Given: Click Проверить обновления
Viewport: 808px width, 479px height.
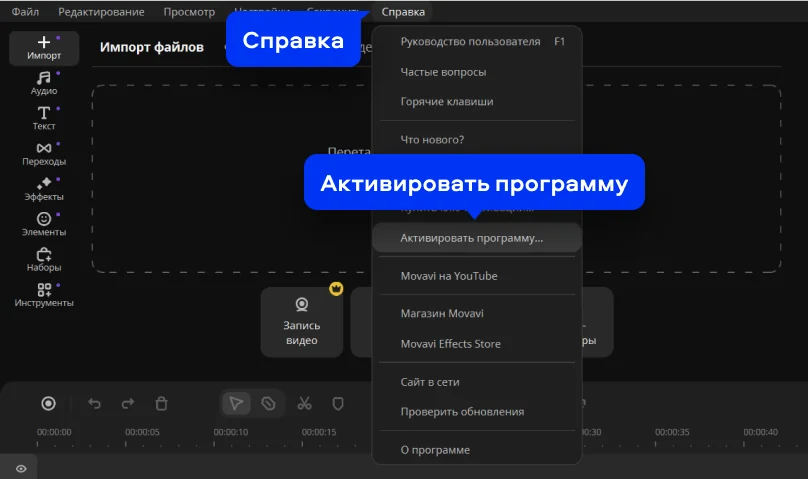Looking at the screenshot, I should 477,412.
